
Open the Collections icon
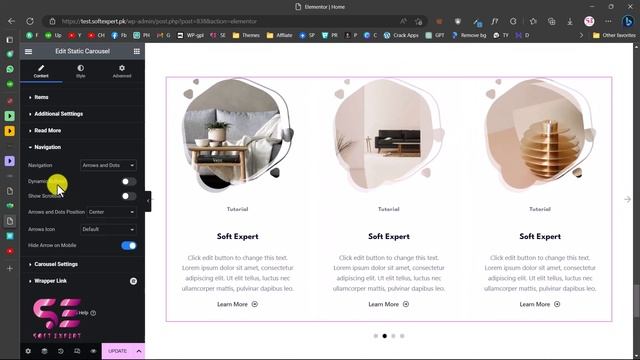[x=551, y=21]
